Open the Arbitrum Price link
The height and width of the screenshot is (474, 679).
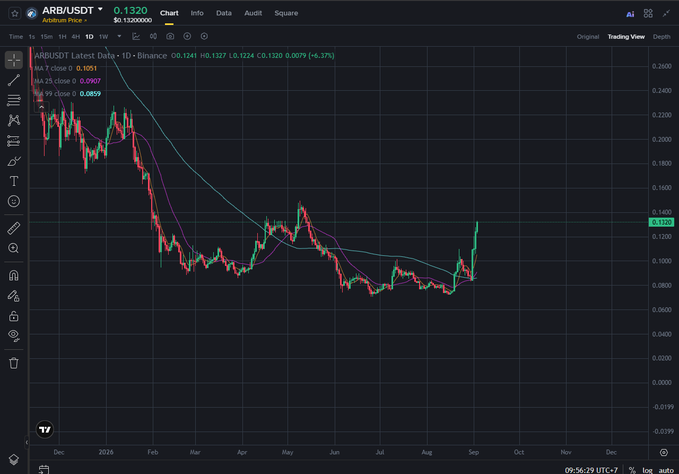64,20
